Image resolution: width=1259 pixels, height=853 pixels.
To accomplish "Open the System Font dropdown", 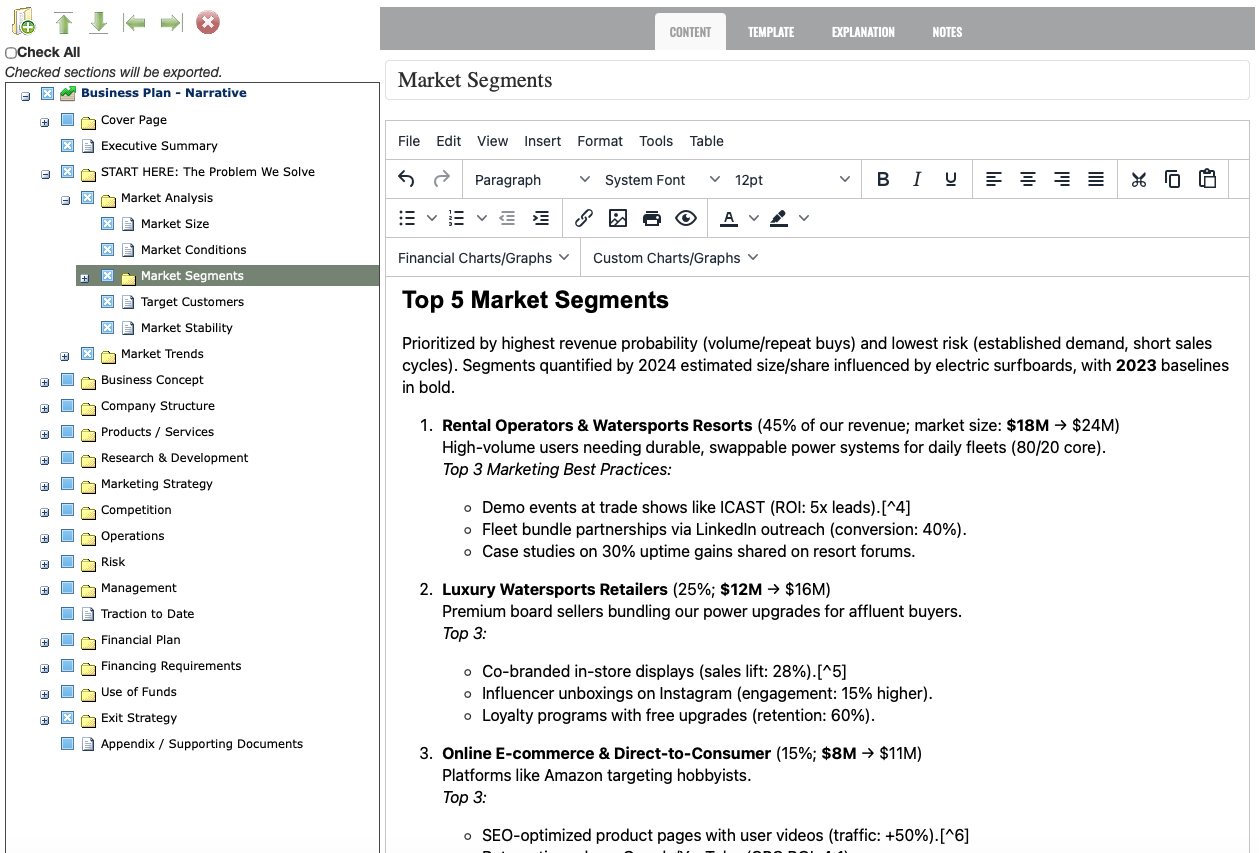I will tap(662, 179).
